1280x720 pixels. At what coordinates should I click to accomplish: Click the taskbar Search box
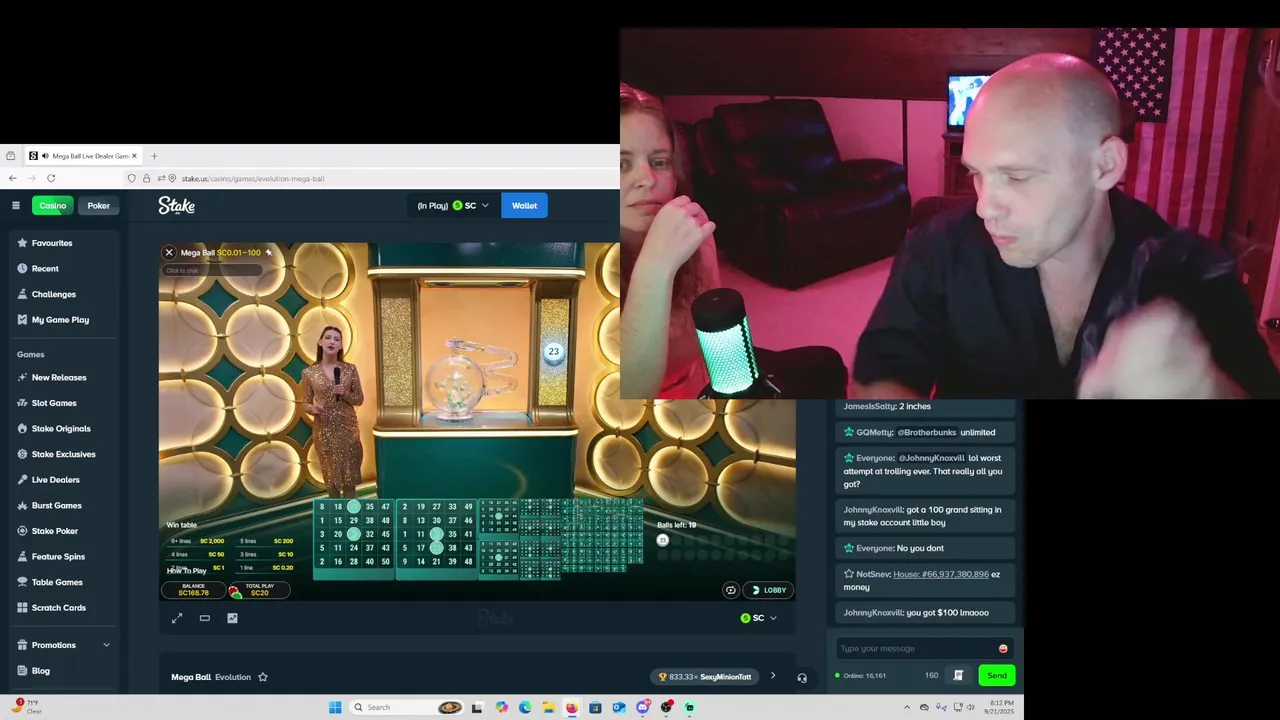[x=405, y=707]
